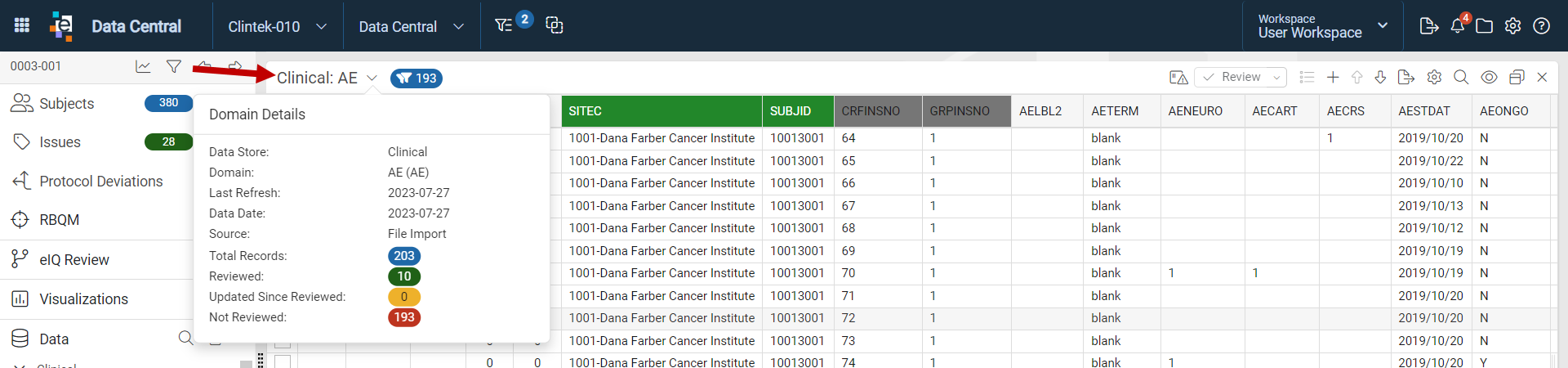Open the Clintek-010 study dropdown
This screenshot has height=368, width=1568.
[x=278, y=26]
